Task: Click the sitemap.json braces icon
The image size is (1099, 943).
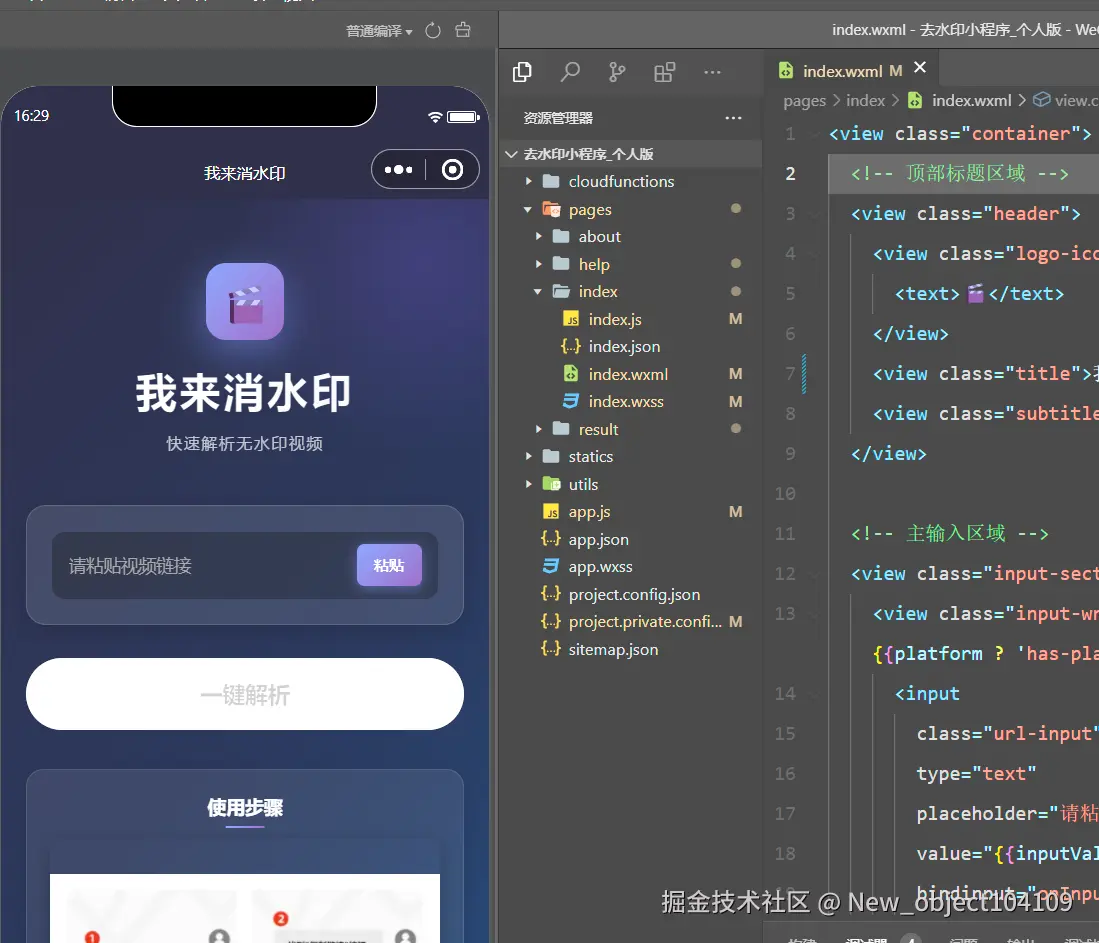Action: pos(551,649)
